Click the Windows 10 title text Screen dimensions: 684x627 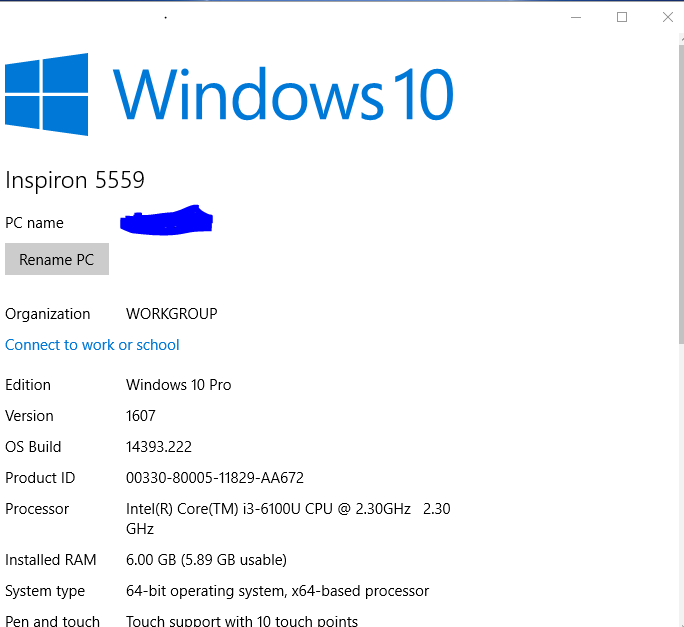(283, 96)
